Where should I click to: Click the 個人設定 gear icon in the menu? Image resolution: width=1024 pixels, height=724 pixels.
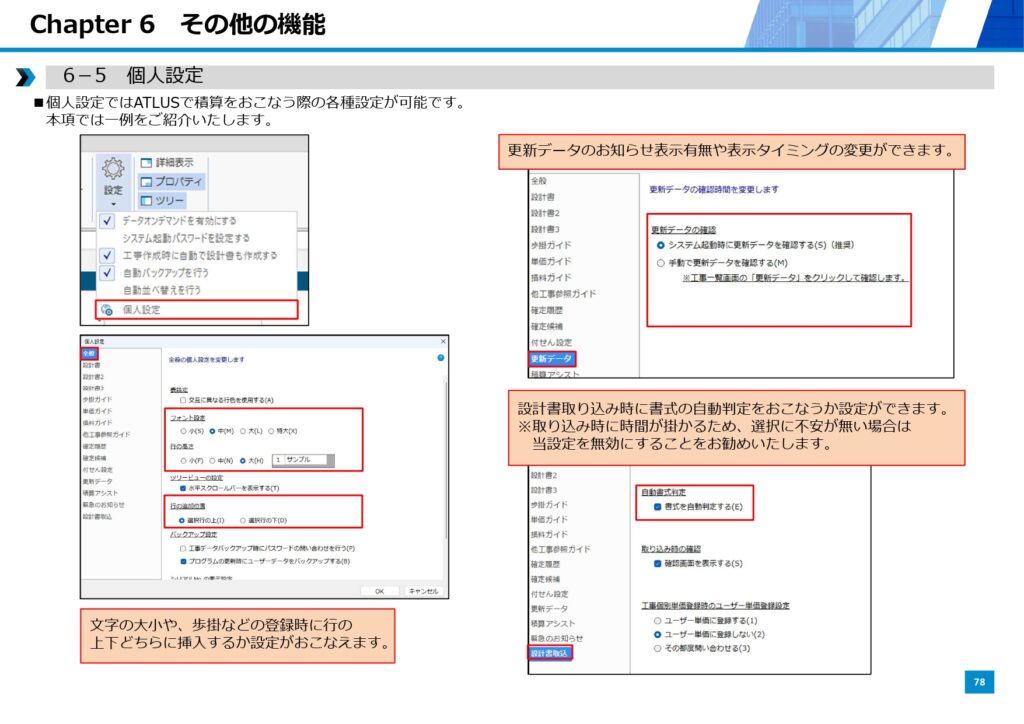coord(108,310)
